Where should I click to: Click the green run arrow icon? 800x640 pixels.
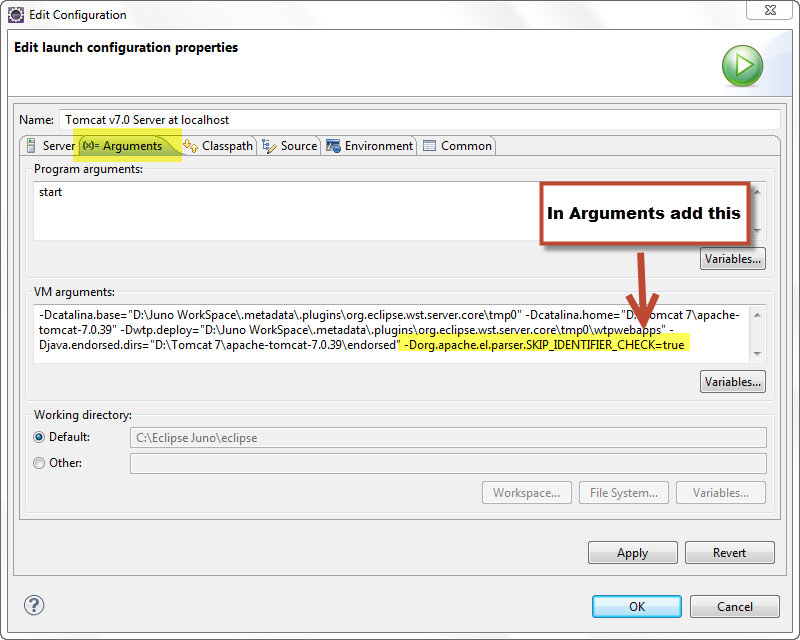coord(742,66)
